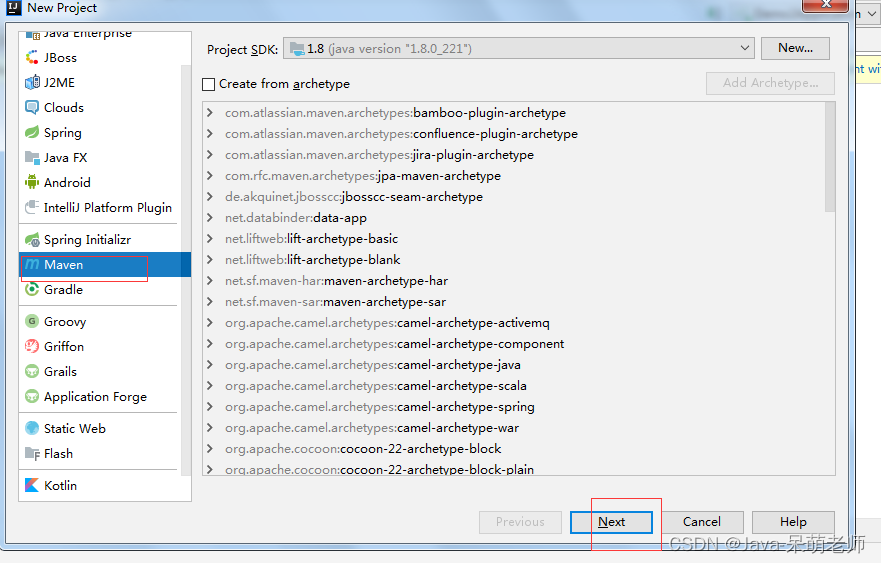
Task: Click the Cancel button
Action: (702, 522)
